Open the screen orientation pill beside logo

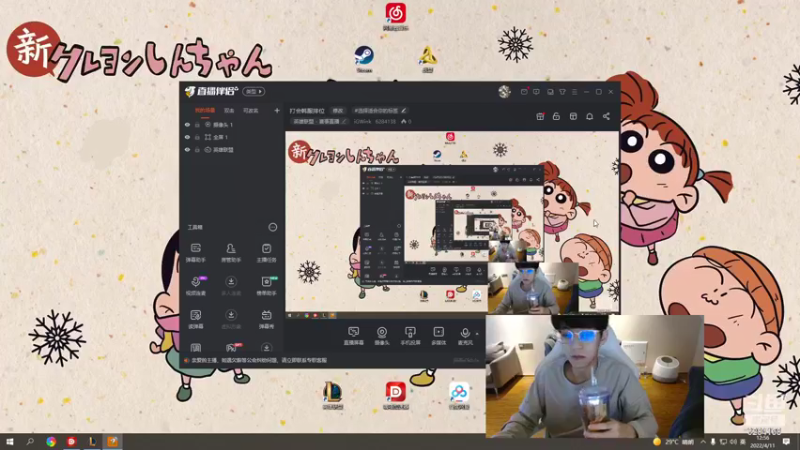point(254,91)
